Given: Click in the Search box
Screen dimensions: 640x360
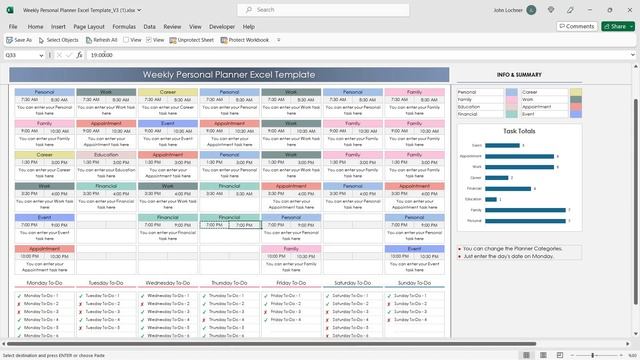Looking at the screenshot, I should (323, 10).
